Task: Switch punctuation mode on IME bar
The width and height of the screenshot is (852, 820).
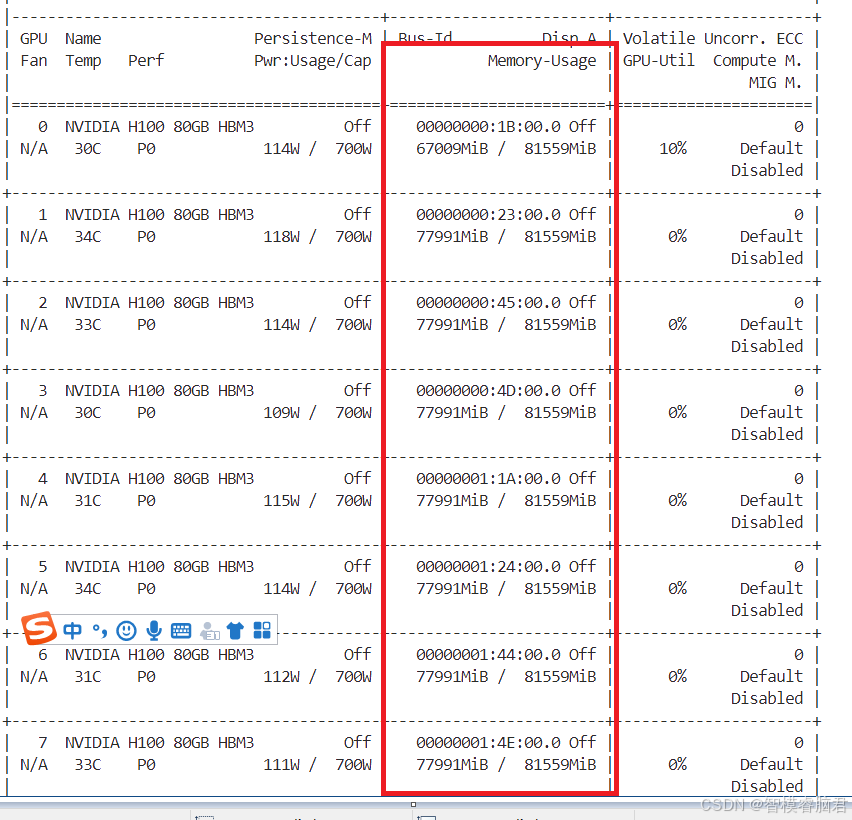Action: pyautogui.click(x=99, y=630)
